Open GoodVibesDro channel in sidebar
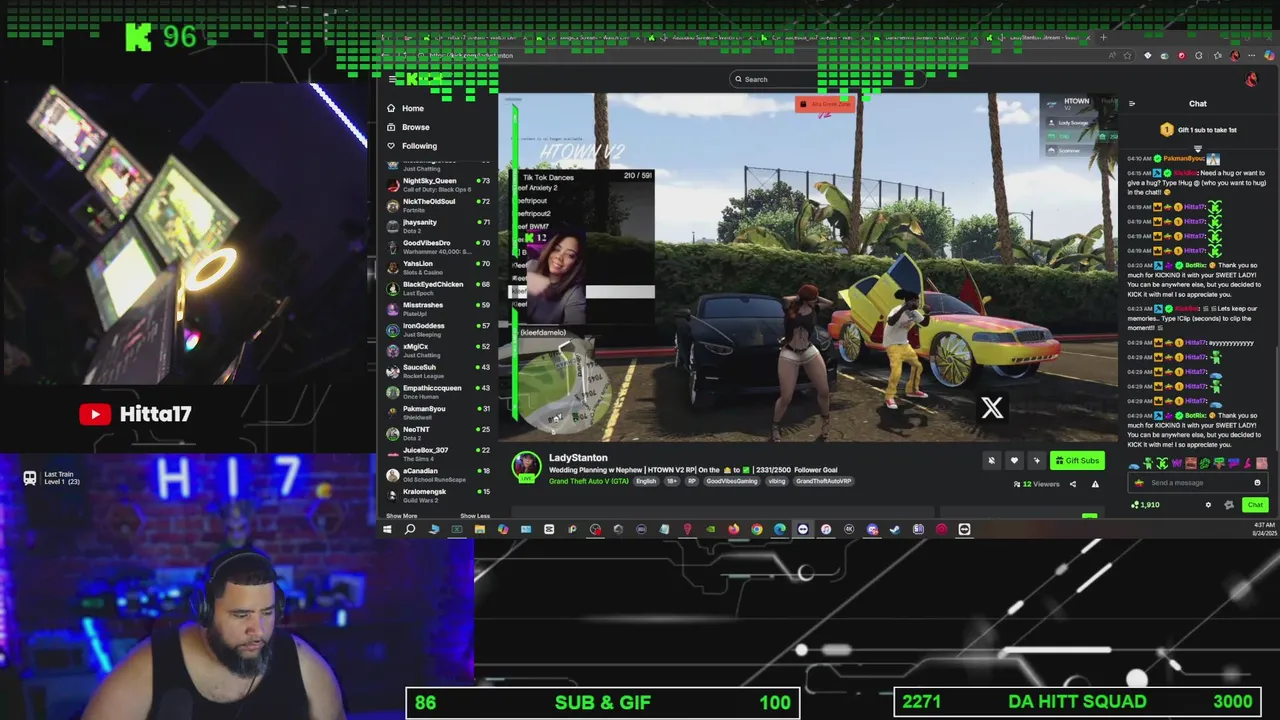Screen dimensions: 1280x720 pos(438,246)
